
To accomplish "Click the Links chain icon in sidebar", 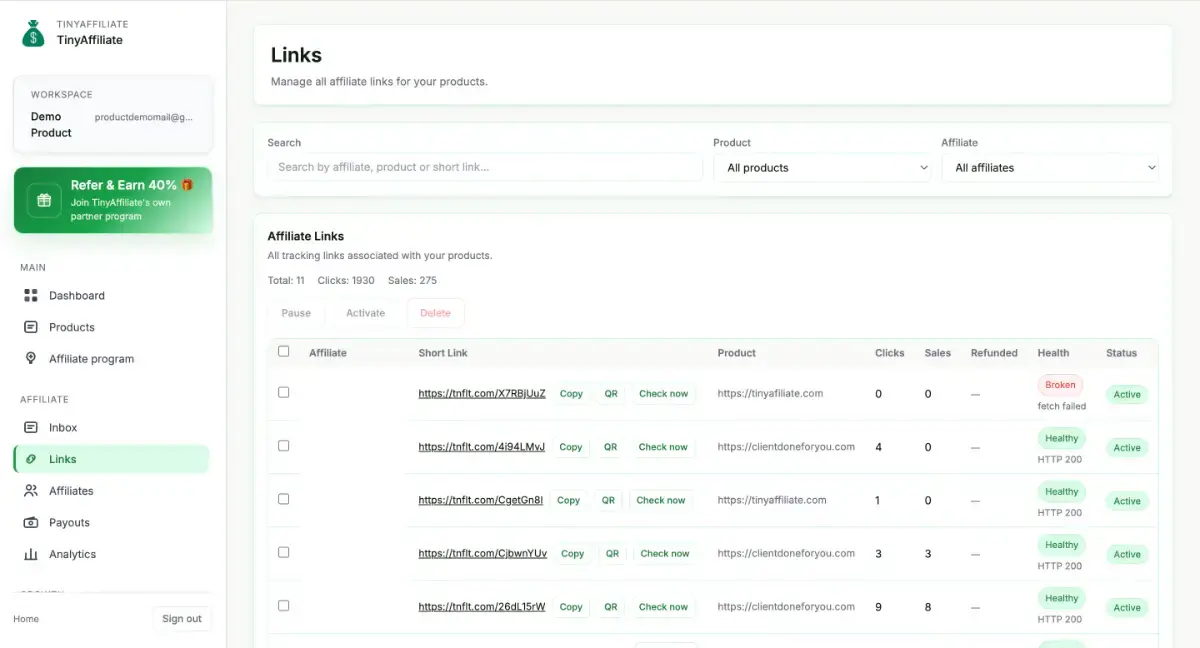I will [31, 459].
